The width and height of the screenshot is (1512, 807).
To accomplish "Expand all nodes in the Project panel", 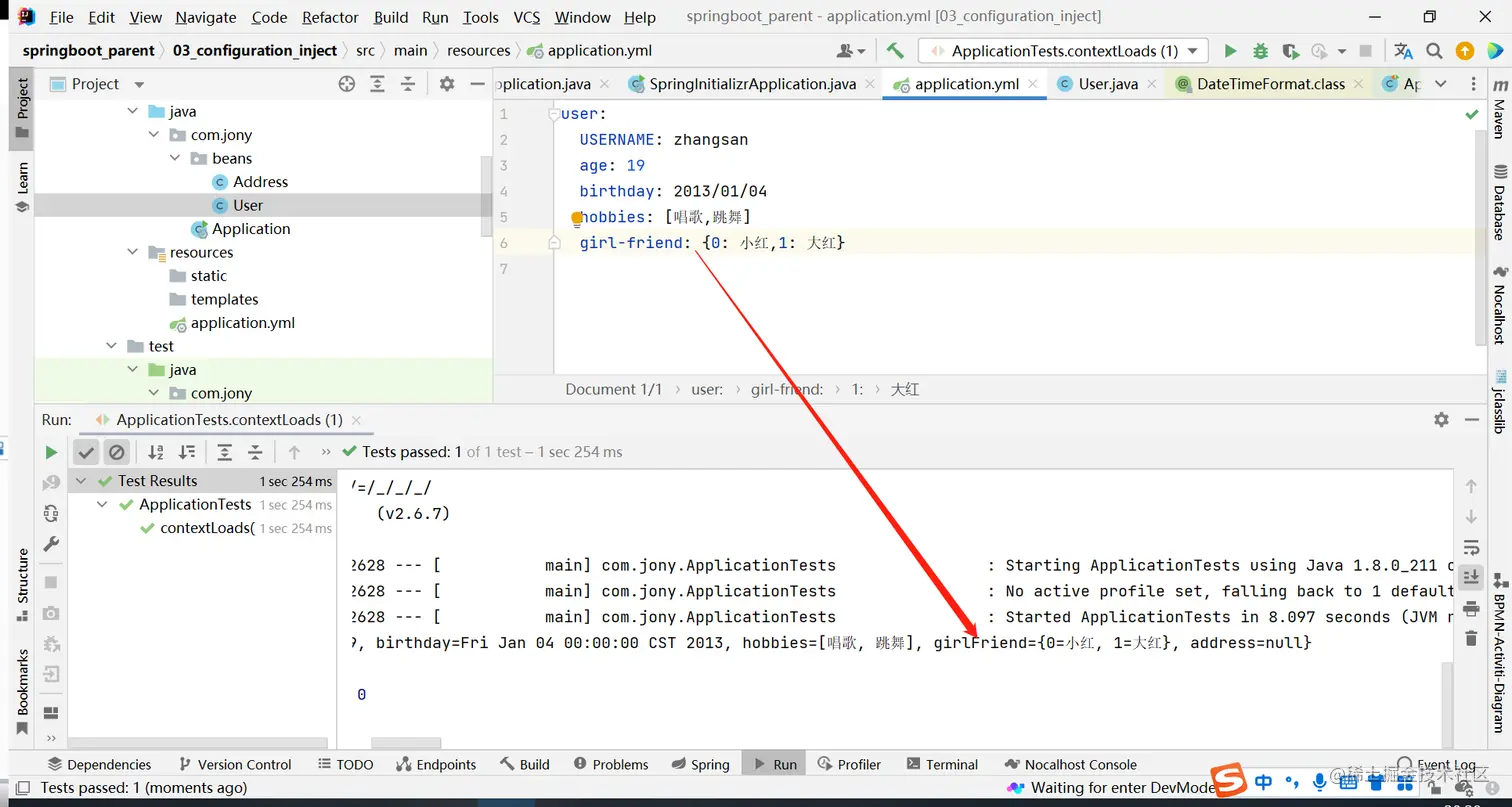I will 377,84.
